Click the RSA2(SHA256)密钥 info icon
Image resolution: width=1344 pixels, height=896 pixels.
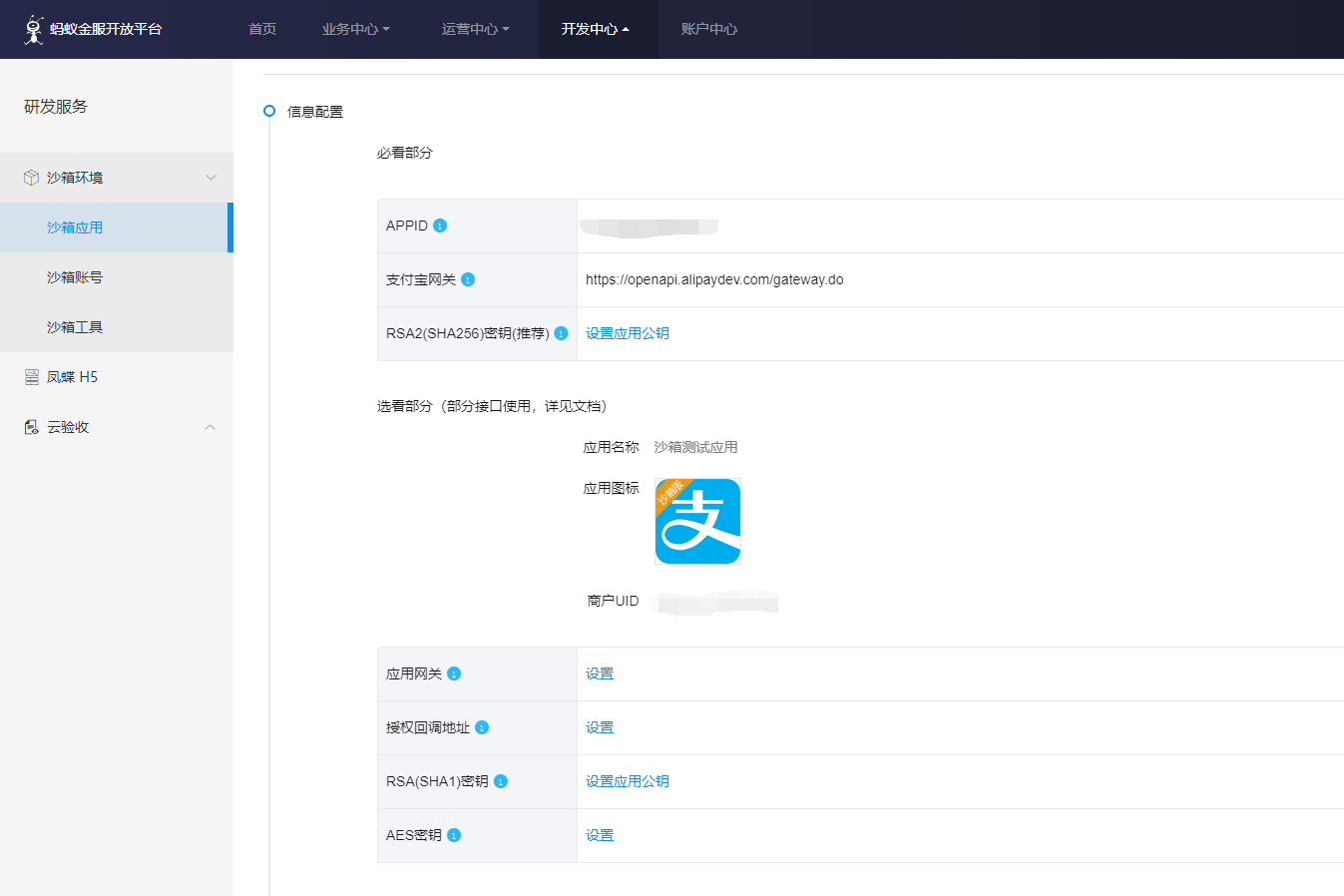coord(561,333)
